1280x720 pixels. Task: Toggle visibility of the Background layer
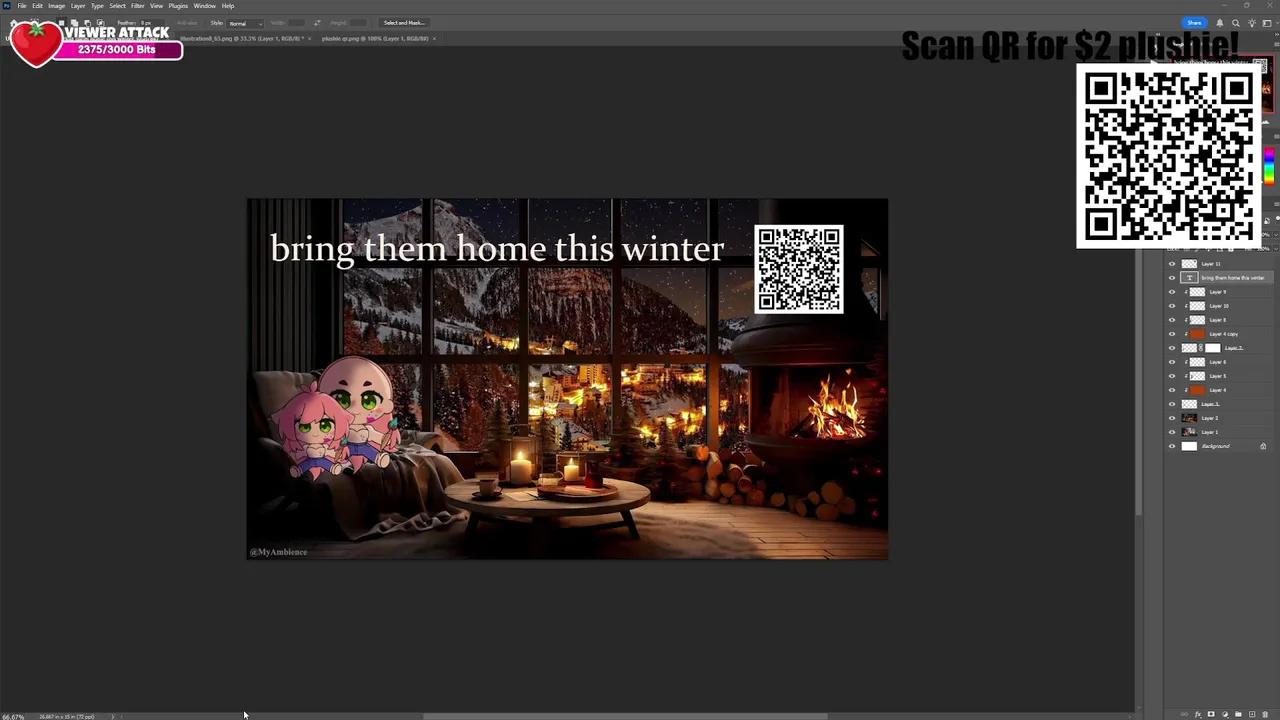coord(1172,446)
